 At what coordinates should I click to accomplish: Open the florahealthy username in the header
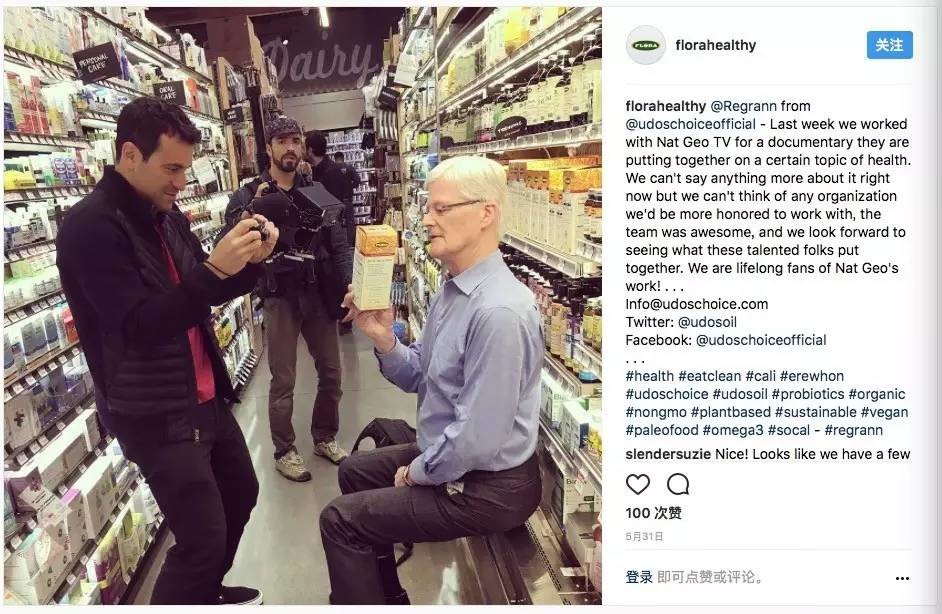point(716,45)
